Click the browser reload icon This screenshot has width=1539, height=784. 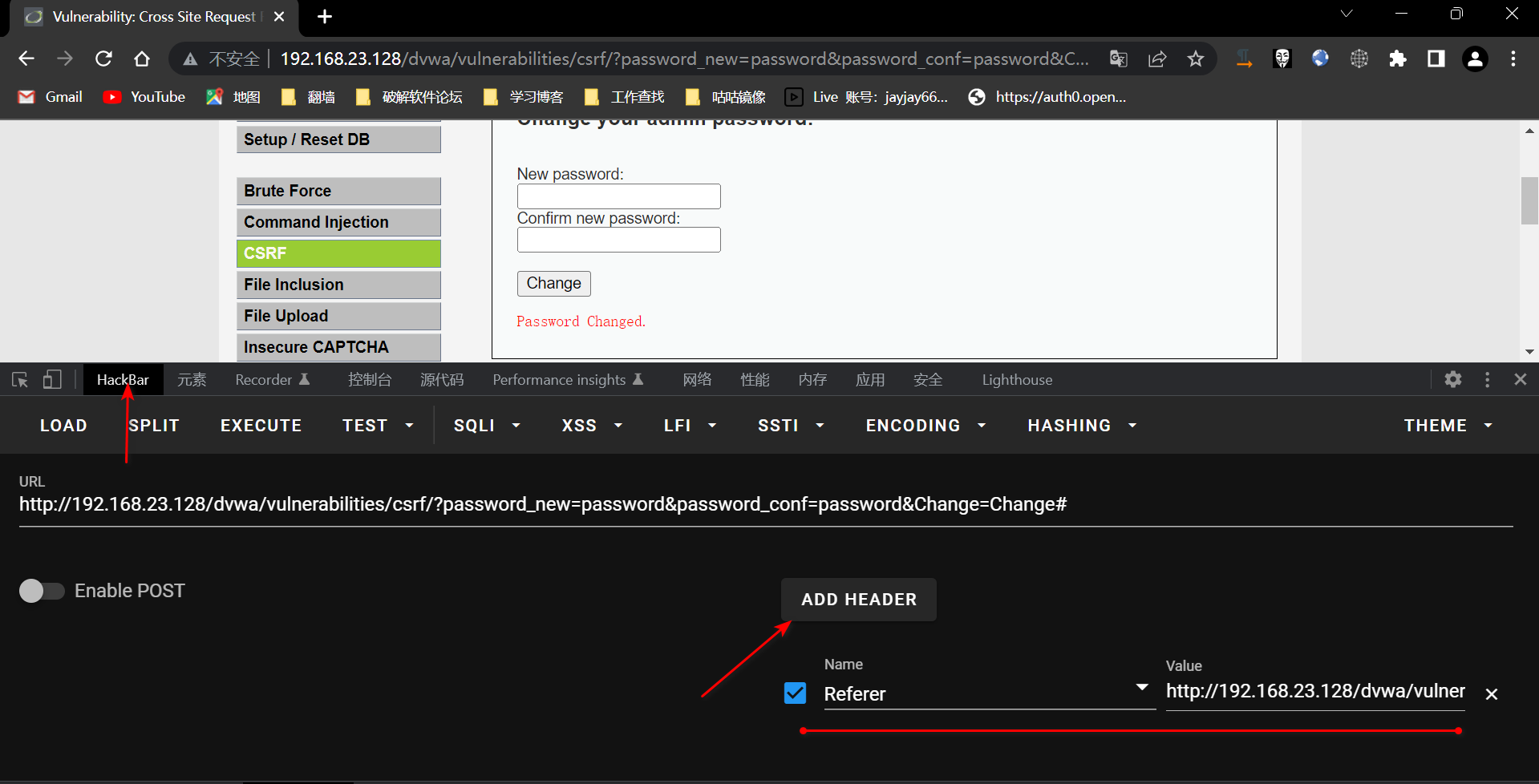coord(103,59)
